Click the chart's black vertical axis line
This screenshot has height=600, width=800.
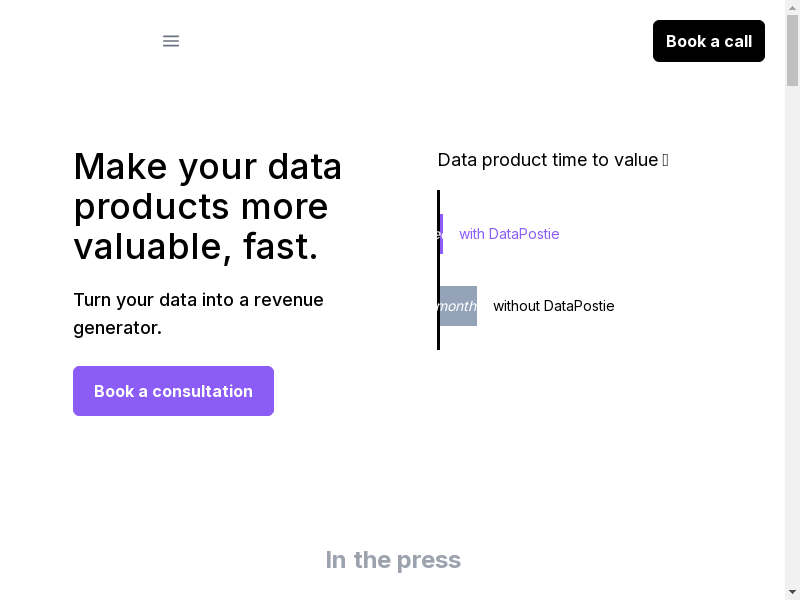pos(438,270)
